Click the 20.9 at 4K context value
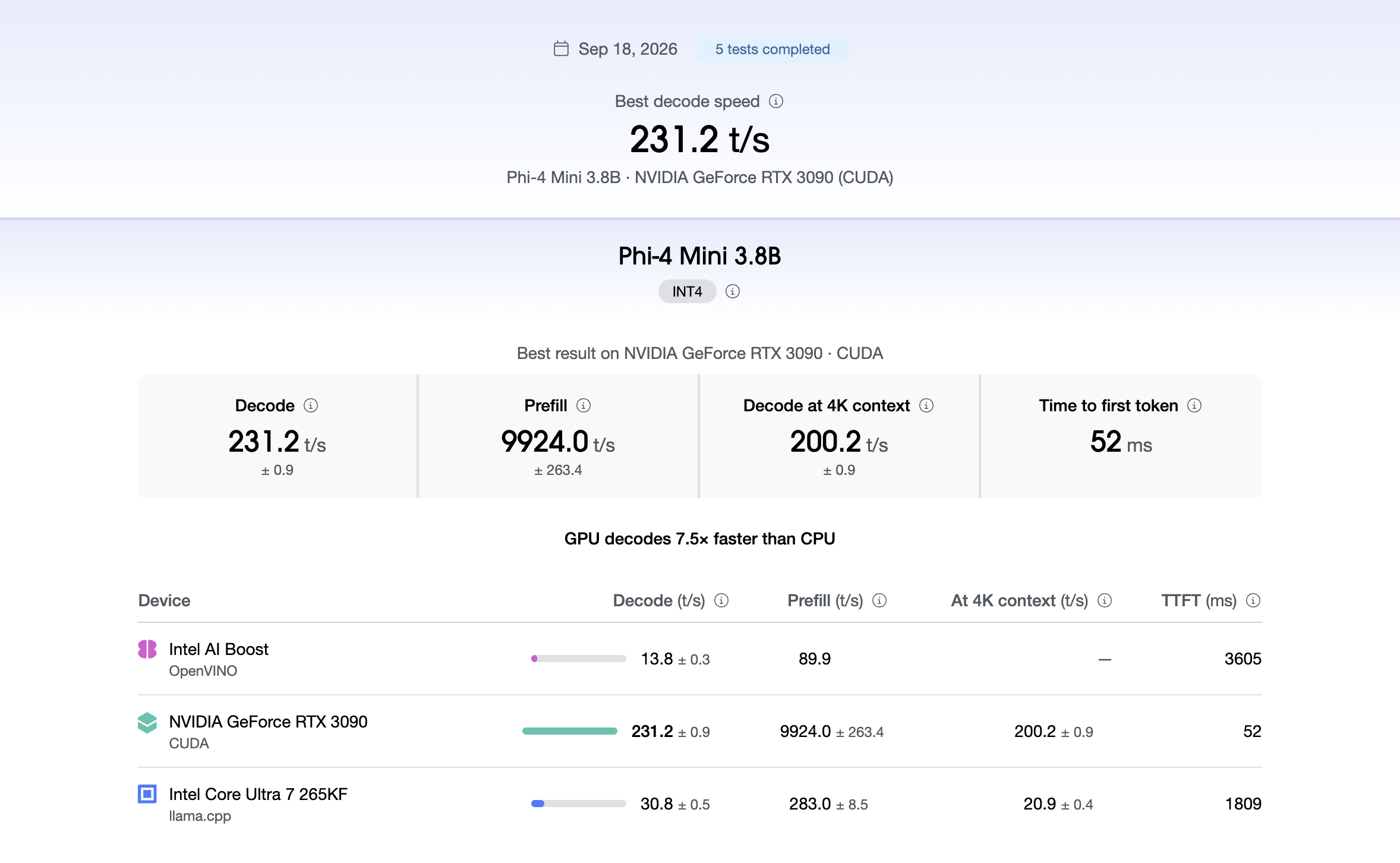 pos(1039,804)
